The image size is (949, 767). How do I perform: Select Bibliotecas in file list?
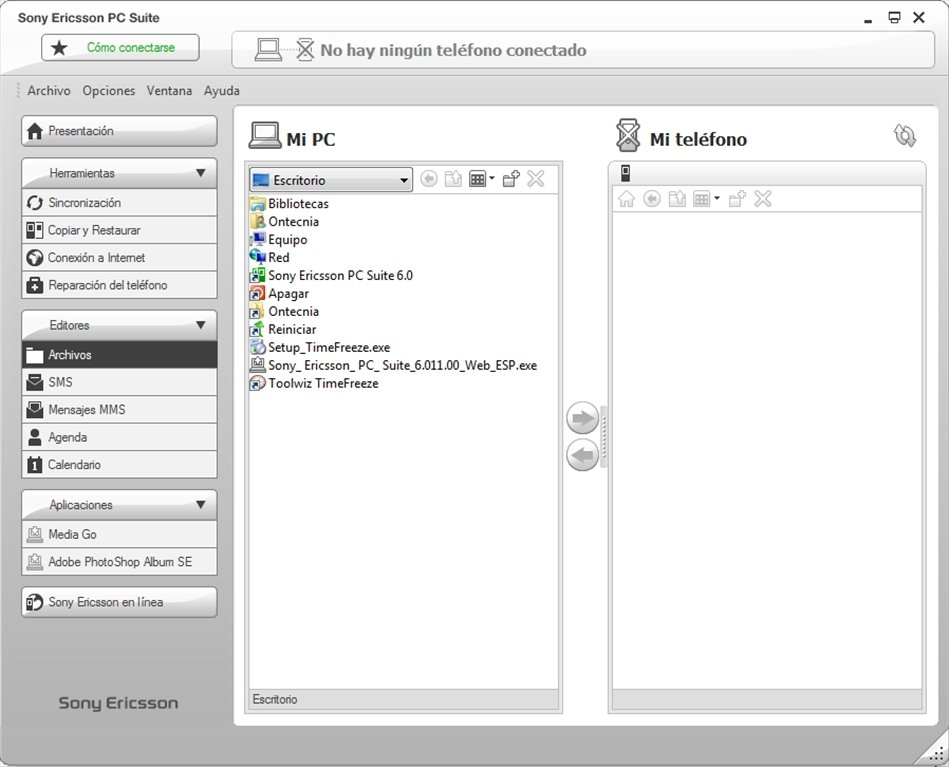click(x=289, y=204)
